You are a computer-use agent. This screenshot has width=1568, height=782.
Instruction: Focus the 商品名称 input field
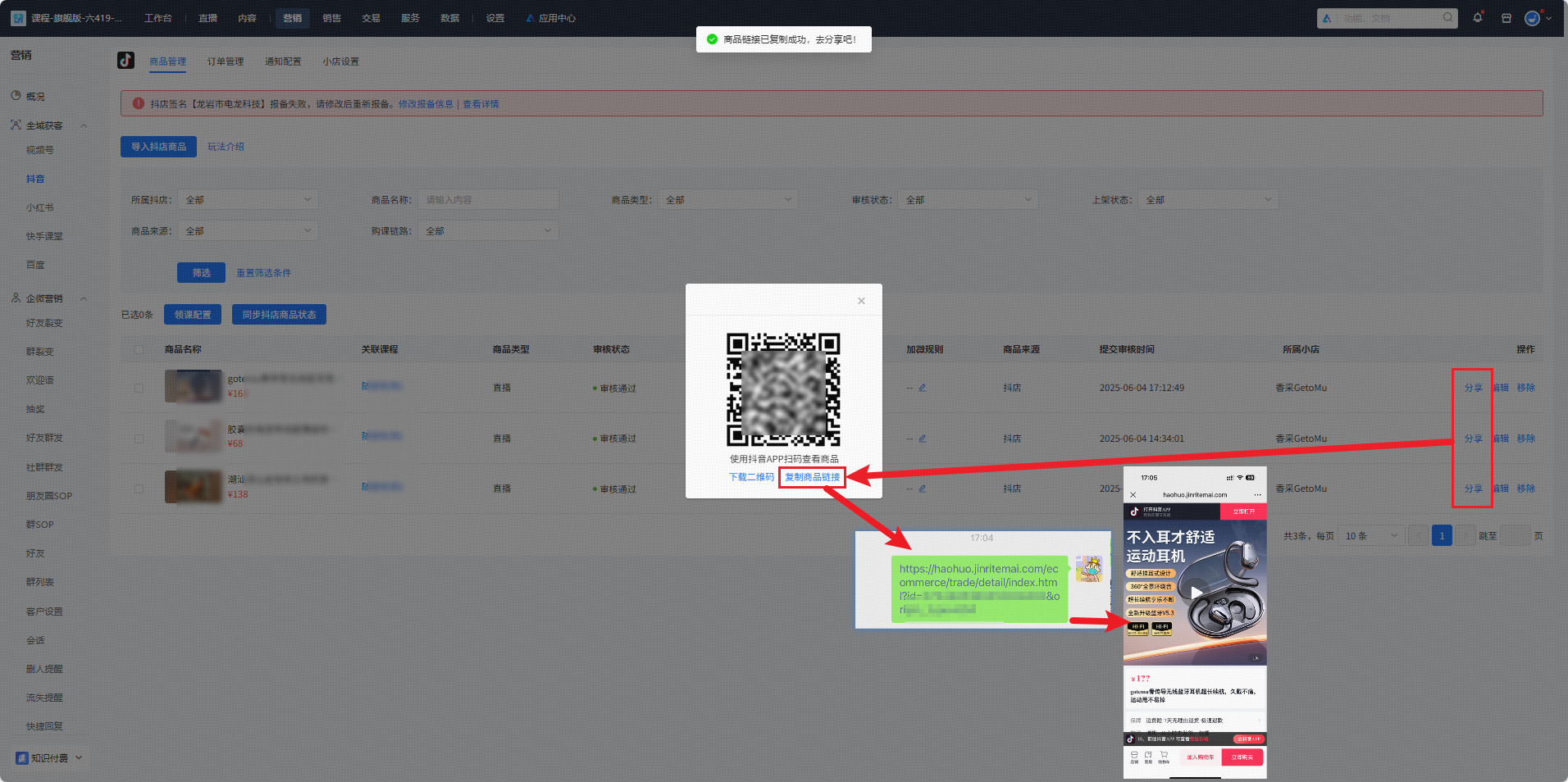click(x=488, y=200)
